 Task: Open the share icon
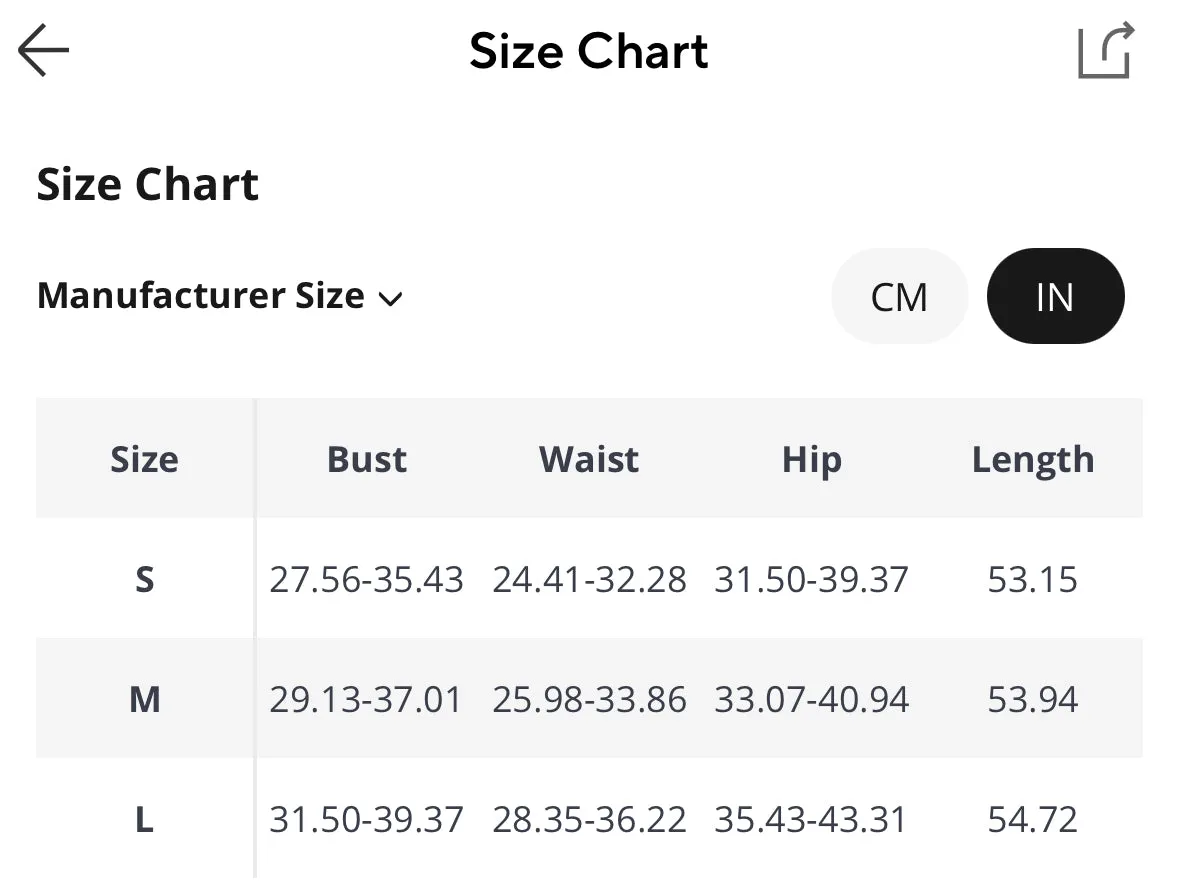1105,50
